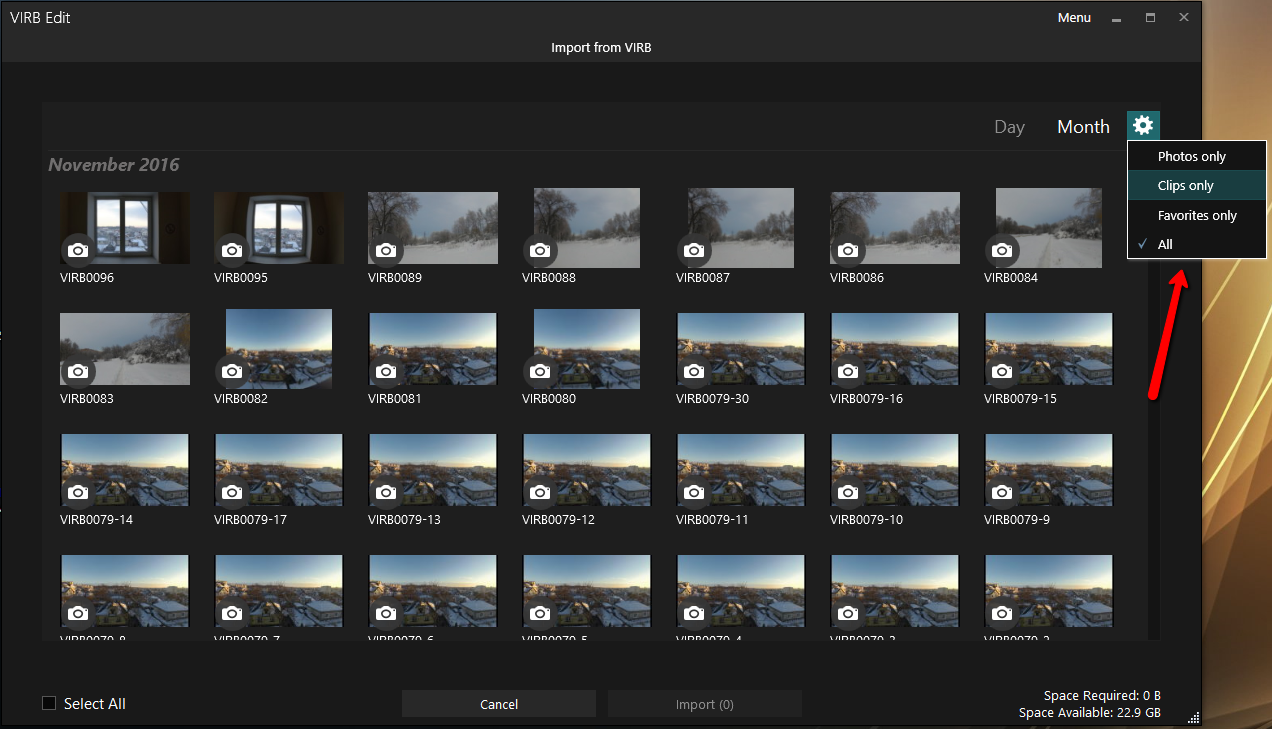Image resolution: width=1272 pixels, height=729 pixels.
Task: Click camera icon on VIRB0083 thumbnail
Action: pos(78,371)
